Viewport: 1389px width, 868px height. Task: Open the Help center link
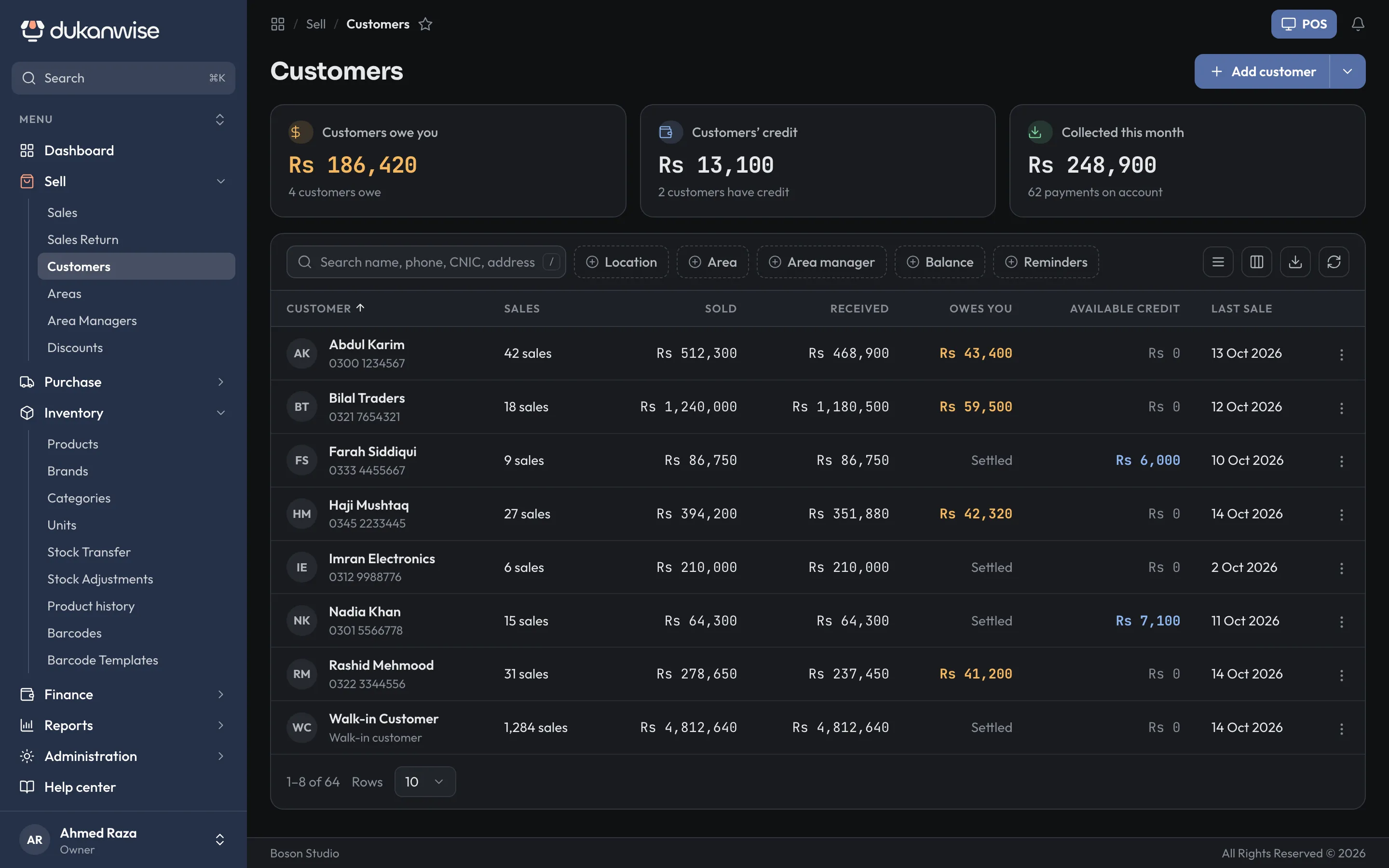pyautogui.click(x=123, y=787)
